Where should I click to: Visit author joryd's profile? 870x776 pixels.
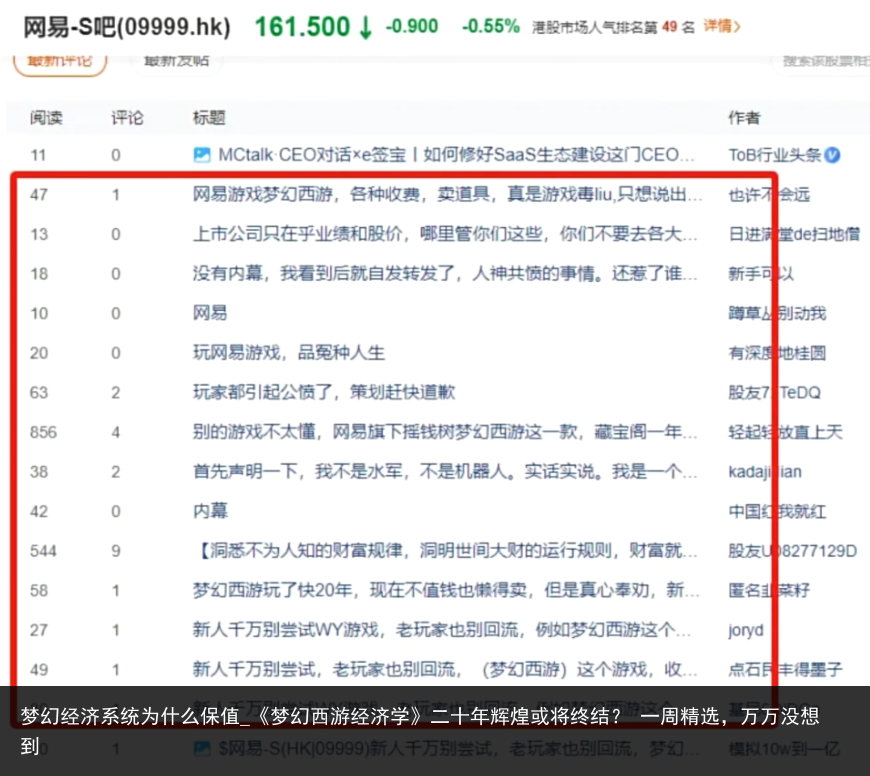tap(746, 630)
